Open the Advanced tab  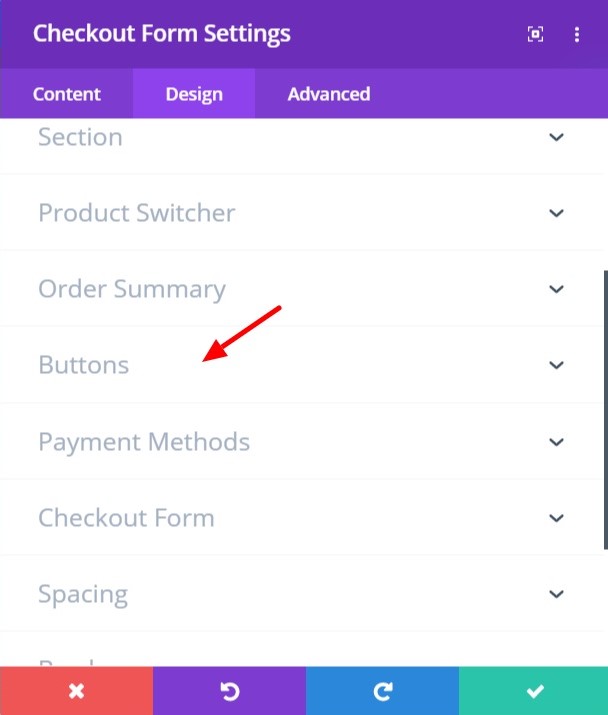pos(329,94)
